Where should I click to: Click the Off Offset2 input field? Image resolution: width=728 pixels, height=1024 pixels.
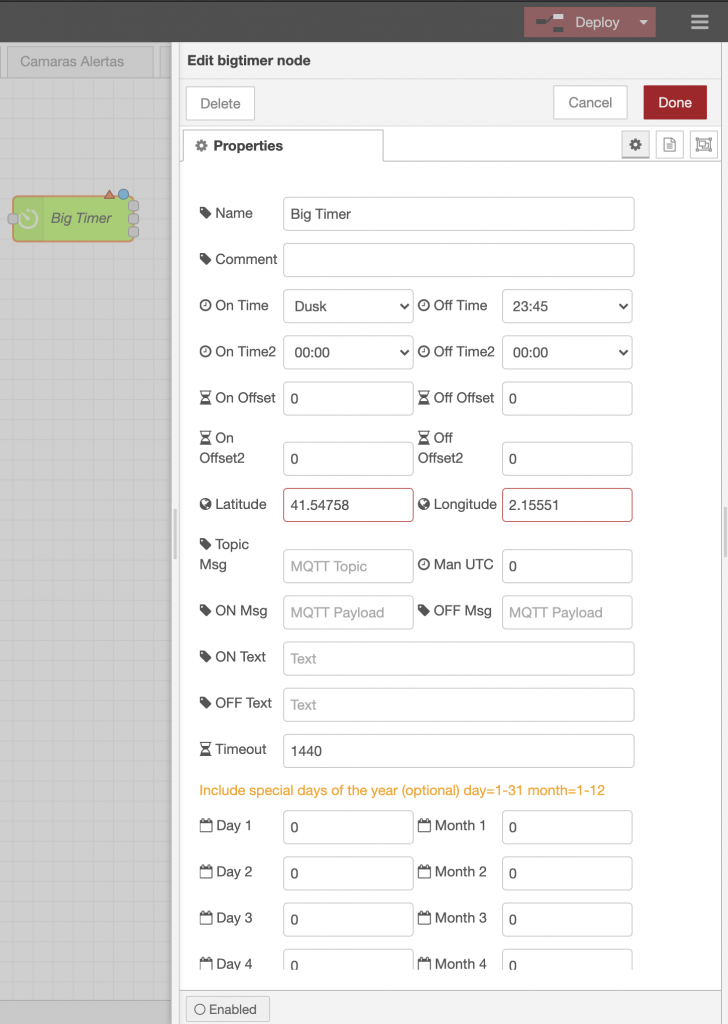click(567, 459)
